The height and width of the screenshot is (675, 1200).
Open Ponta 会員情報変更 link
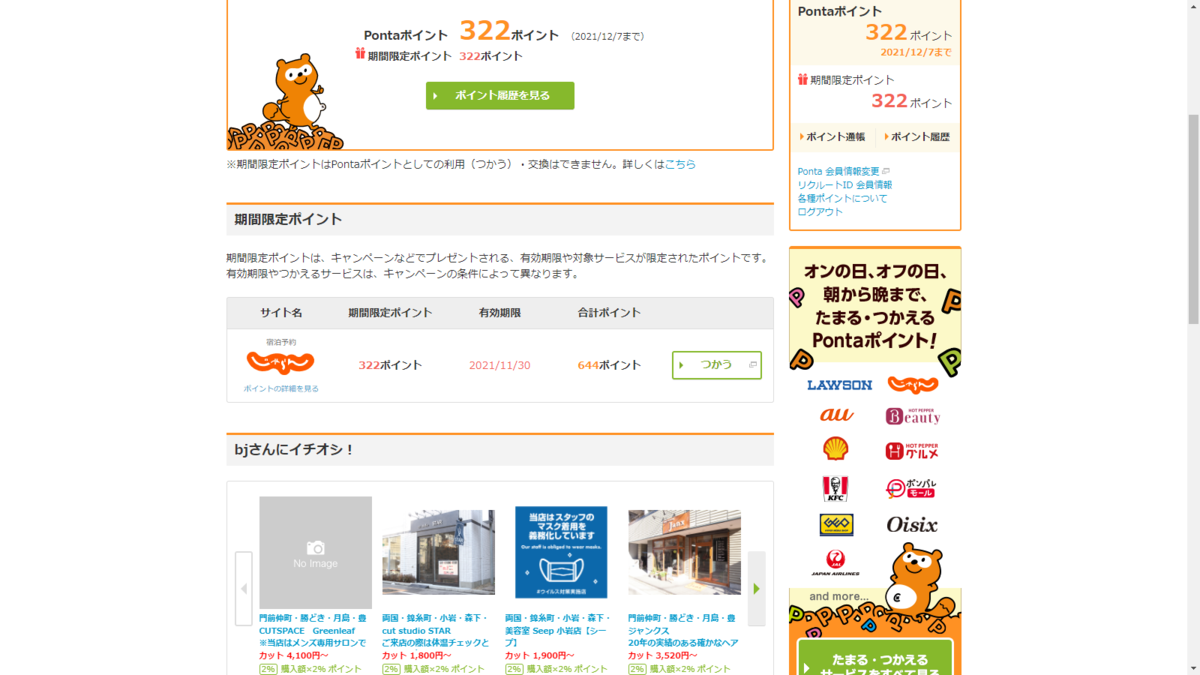coord(839,171)
